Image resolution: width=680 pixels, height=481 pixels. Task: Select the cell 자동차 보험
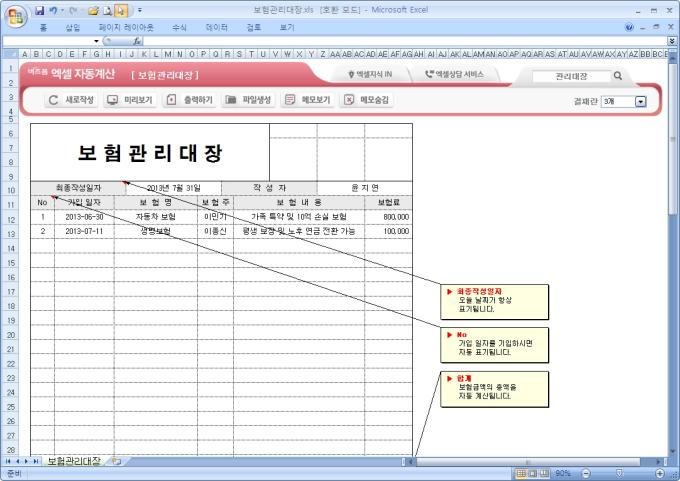(156, 217)
